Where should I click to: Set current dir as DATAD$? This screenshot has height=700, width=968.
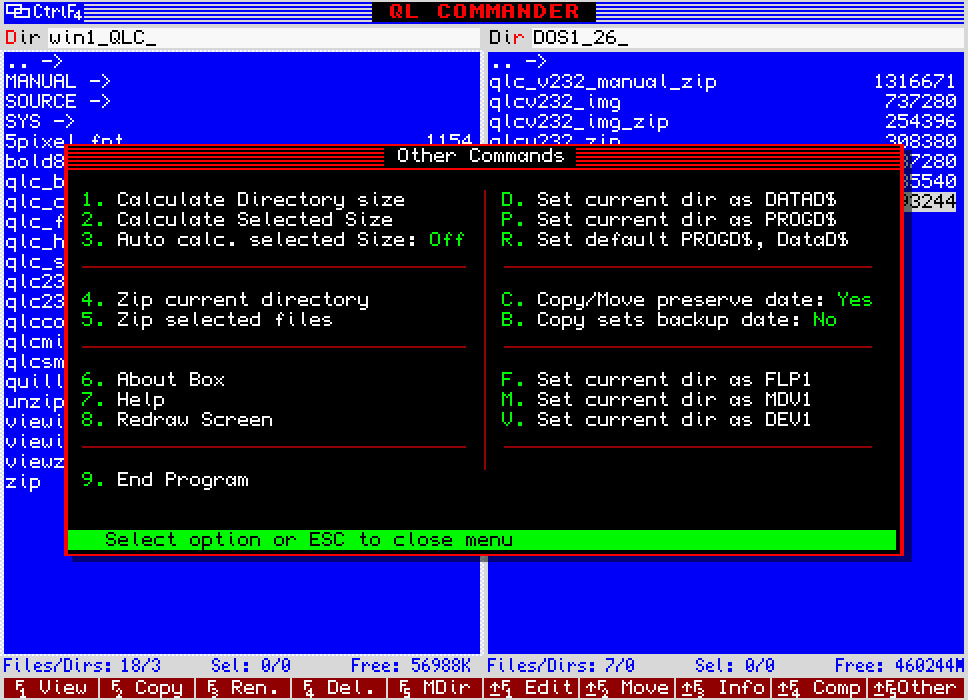(669, 199)
